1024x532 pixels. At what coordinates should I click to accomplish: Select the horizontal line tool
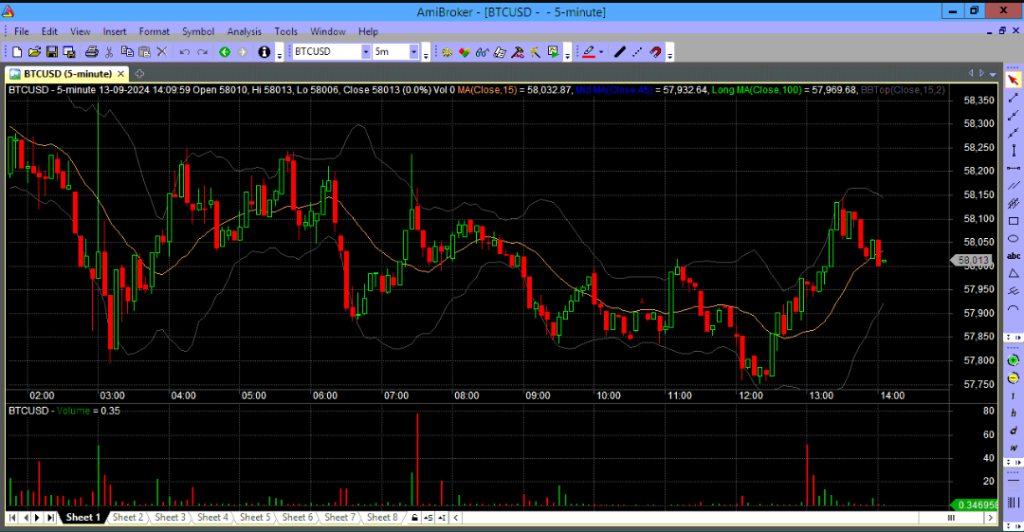[x=1013, y=168]
